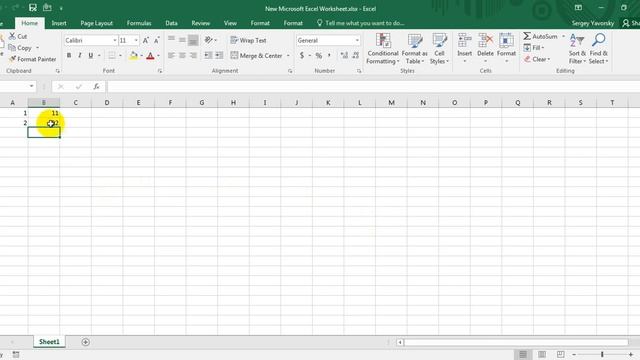Open Font group dialog launcher

coord(160,71)
